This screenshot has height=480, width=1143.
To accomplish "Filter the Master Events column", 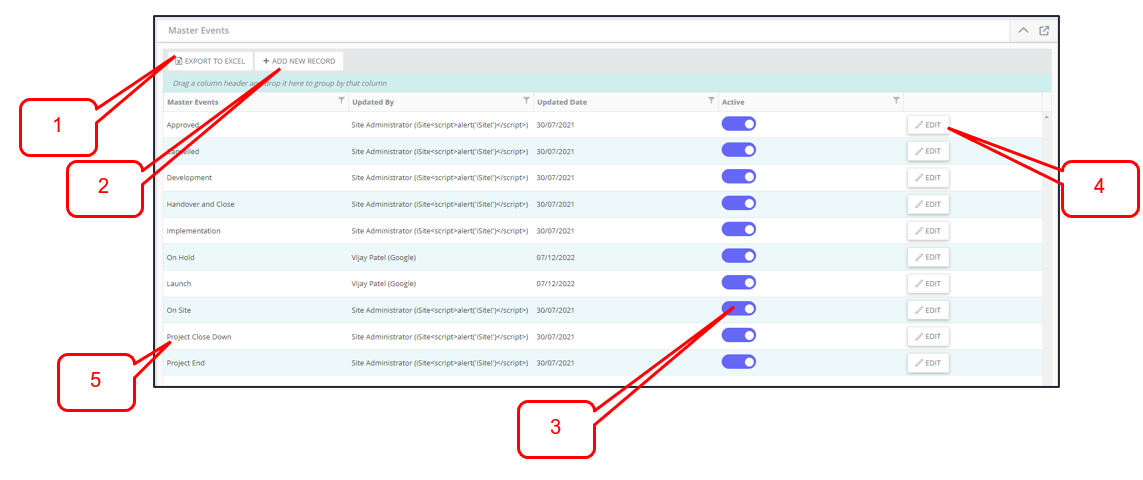I will (341, 101).
